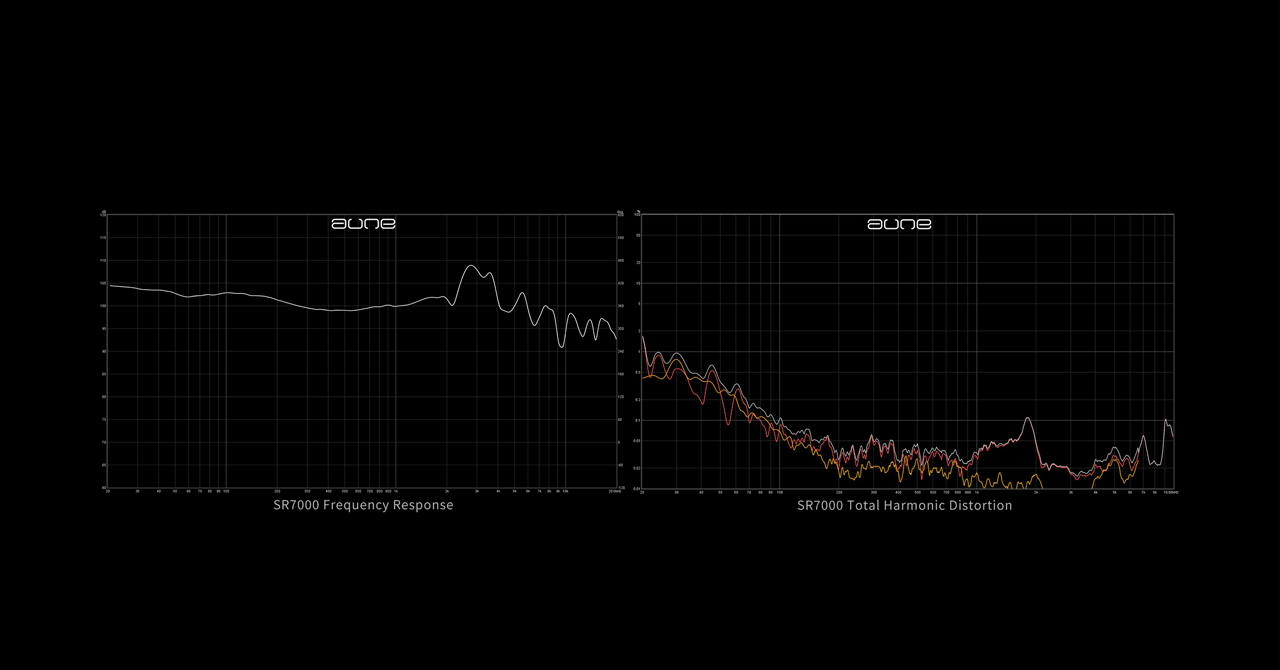Screen dimensions: 1280x670
Task: Click the distortion spike at the far right end
Action: coord(1165,421)
